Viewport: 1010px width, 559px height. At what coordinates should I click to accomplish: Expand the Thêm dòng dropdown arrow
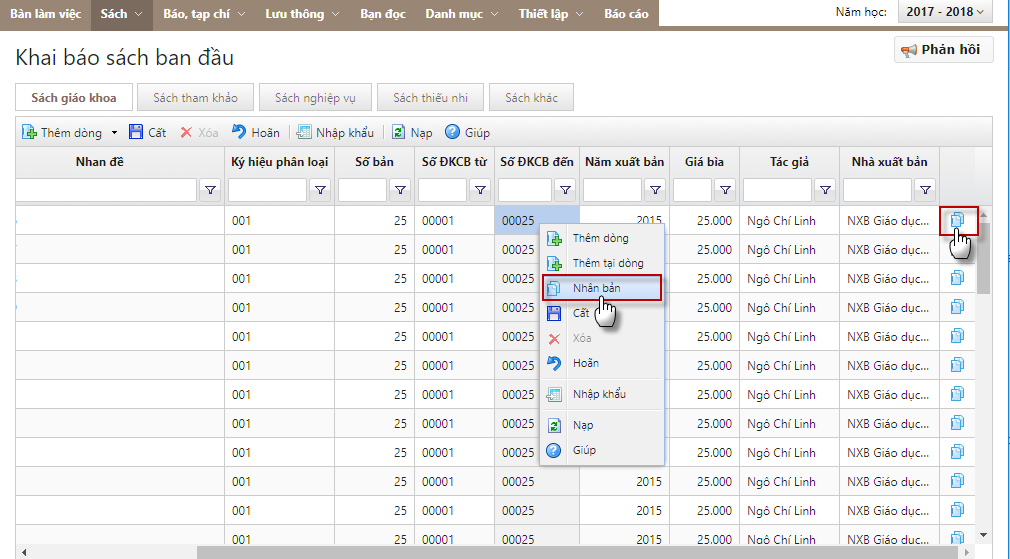click(114, 132)
